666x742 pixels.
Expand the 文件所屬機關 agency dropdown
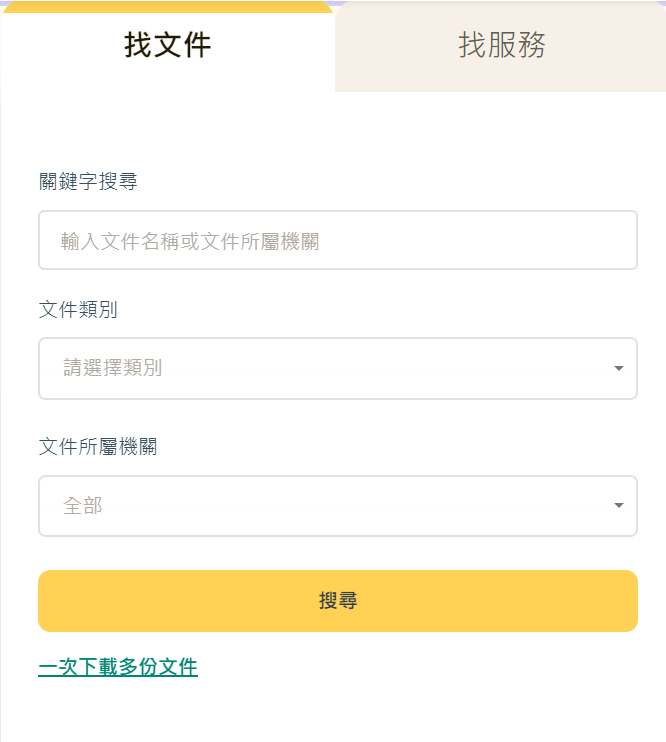point(337,506)
